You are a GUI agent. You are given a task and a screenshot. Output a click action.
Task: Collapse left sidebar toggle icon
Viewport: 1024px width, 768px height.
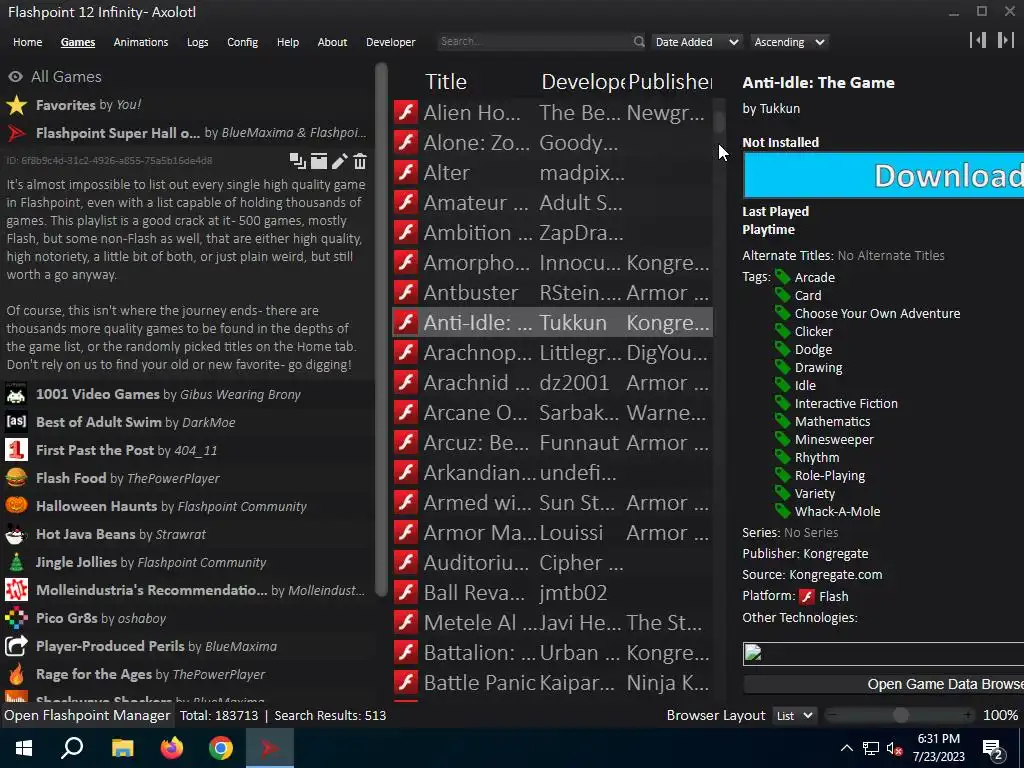pos(978,40)
